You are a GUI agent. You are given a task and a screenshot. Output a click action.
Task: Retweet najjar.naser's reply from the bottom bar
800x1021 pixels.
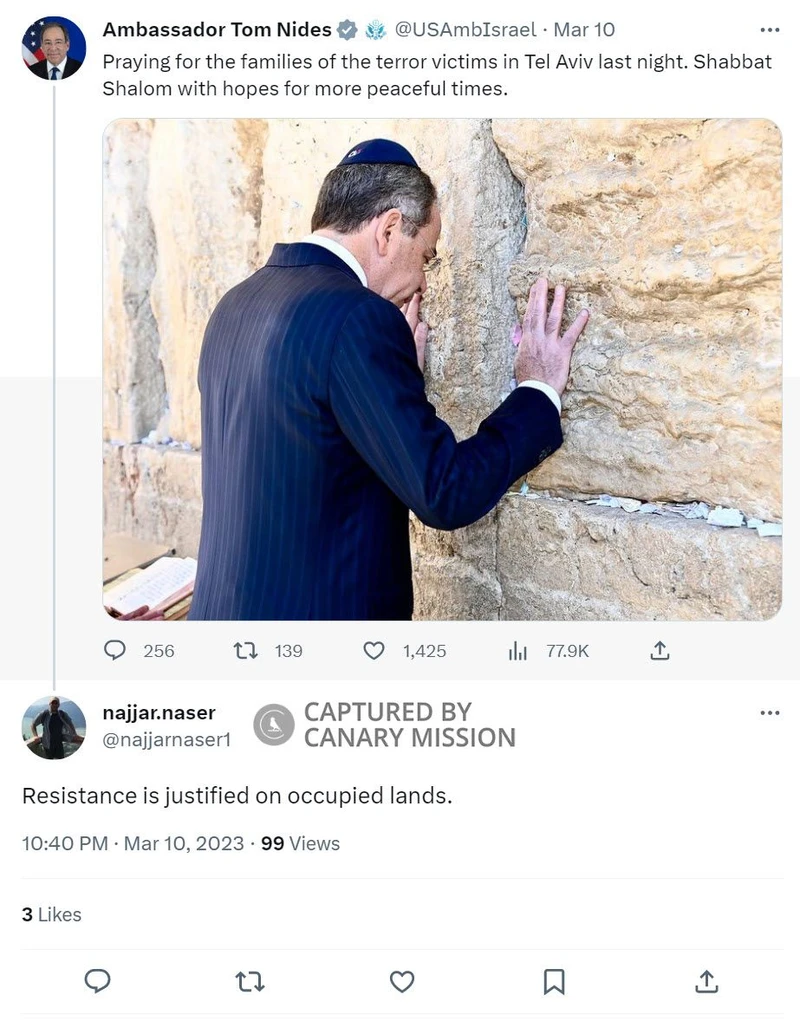pyautogui.click(x=249, y=981)
